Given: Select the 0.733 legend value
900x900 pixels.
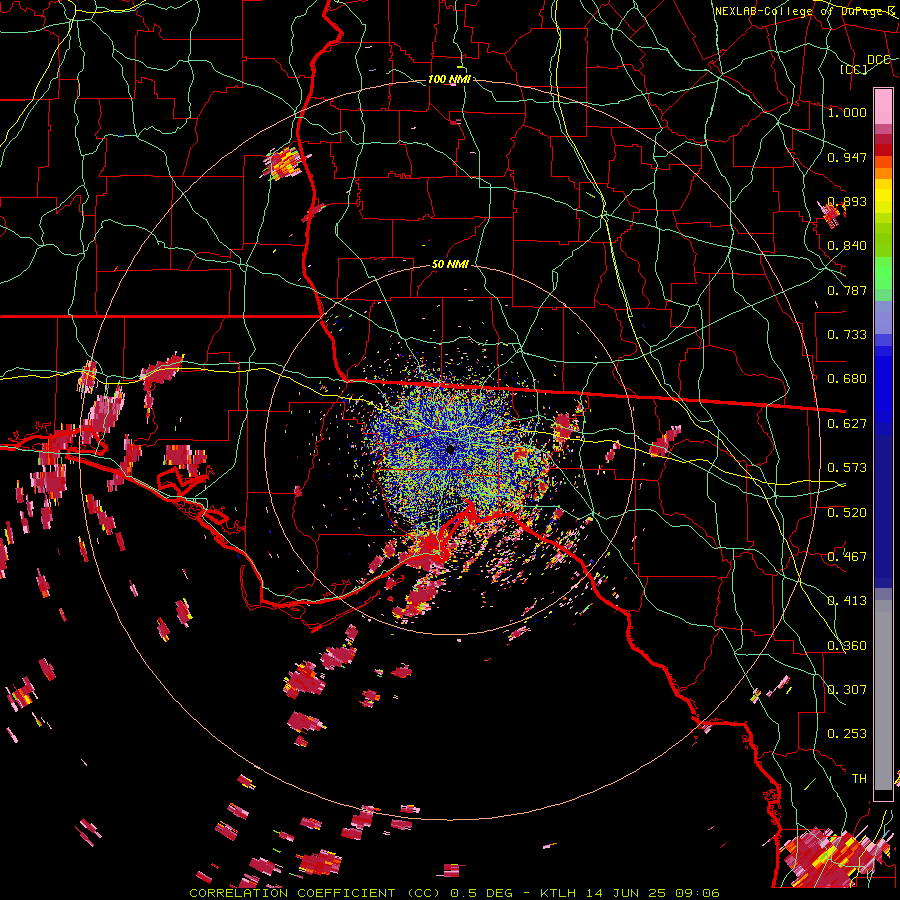Looking at the screenshot, I should click(847, 335).
